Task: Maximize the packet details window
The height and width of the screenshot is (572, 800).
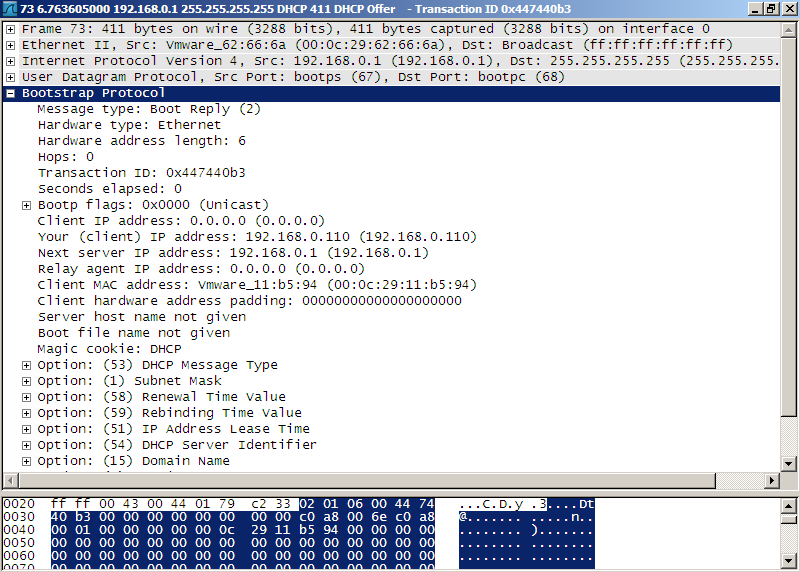Action: coord(770,9)
